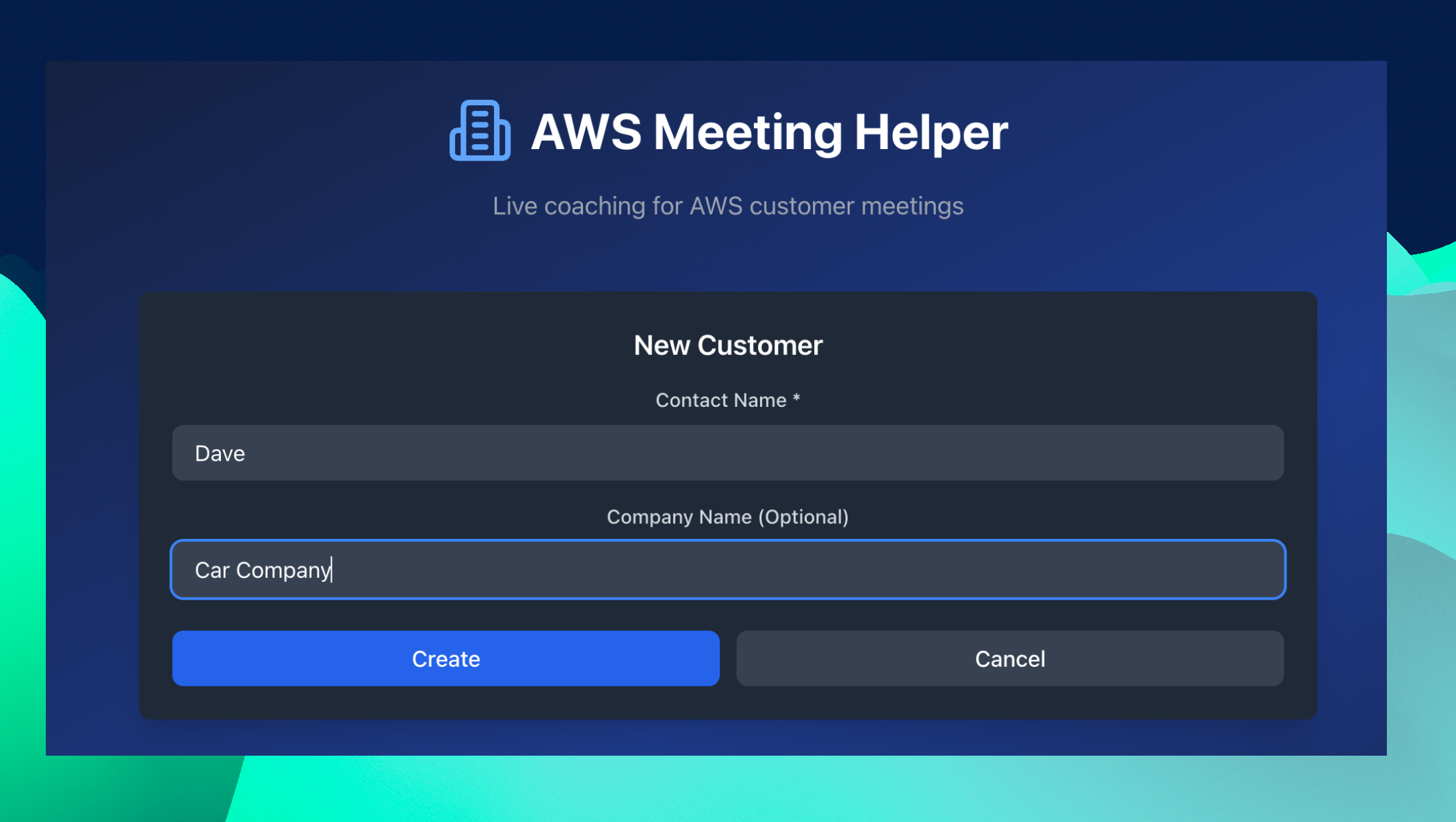Click the (Optional) text in company label
1456x822 pixels.
coord(803,517)
